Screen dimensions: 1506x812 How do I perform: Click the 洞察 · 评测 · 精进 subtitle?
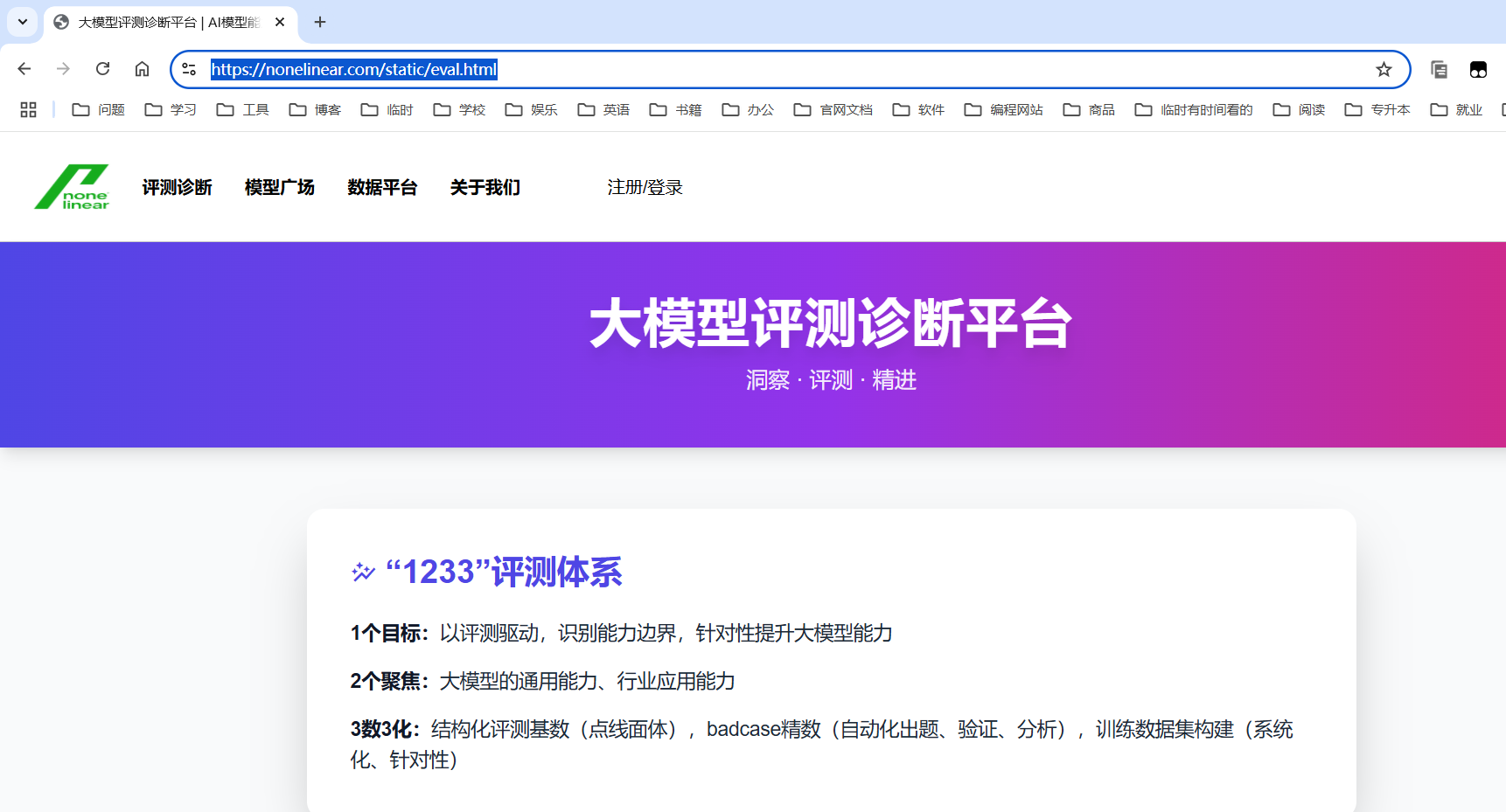[x=831, y=380]
